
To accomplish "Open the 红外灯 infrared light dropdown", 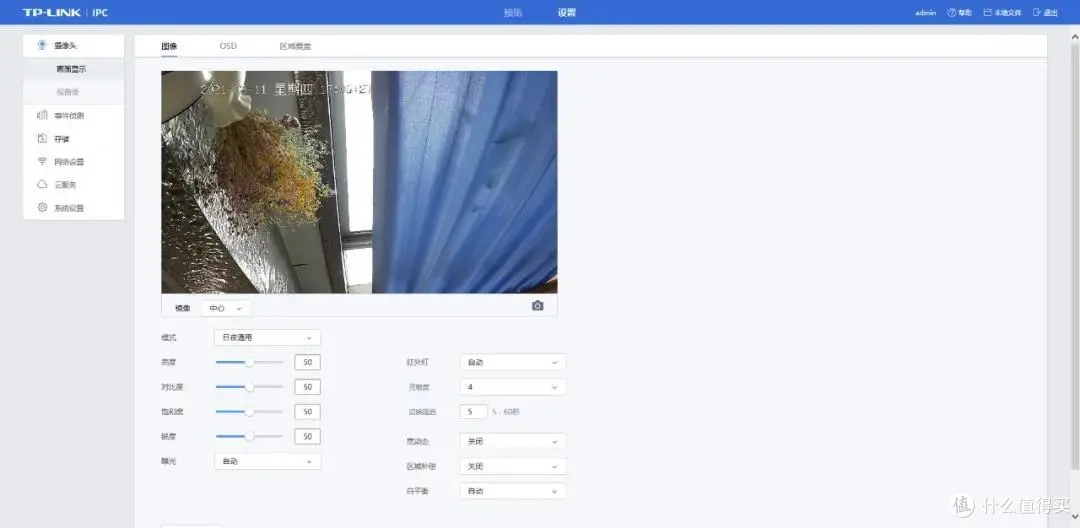I will tap(512, 362).
